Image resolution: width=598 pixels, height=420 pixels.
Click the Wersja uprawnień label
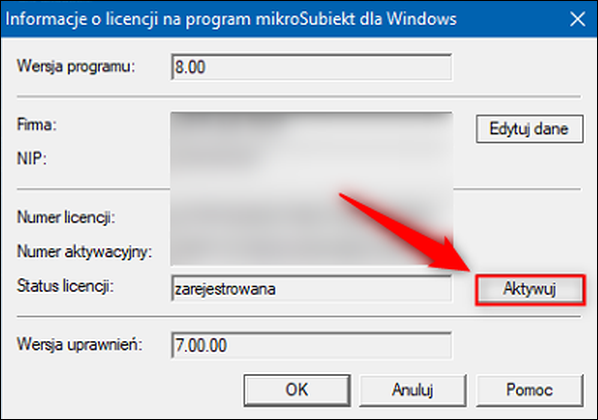79,344
